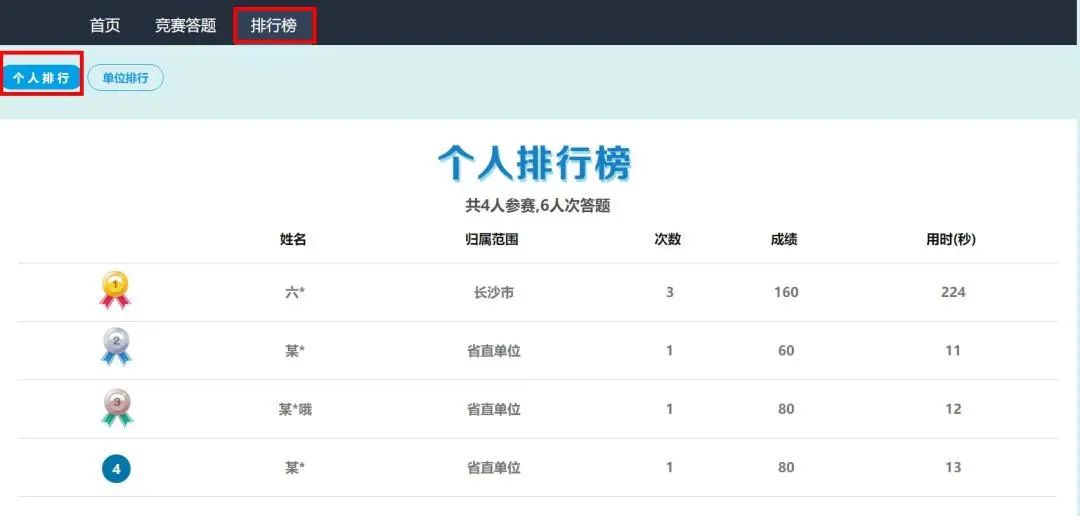Select the 排行榜 navigation tab
Viewport: 1080px width, 516px height.
(274, 25)
